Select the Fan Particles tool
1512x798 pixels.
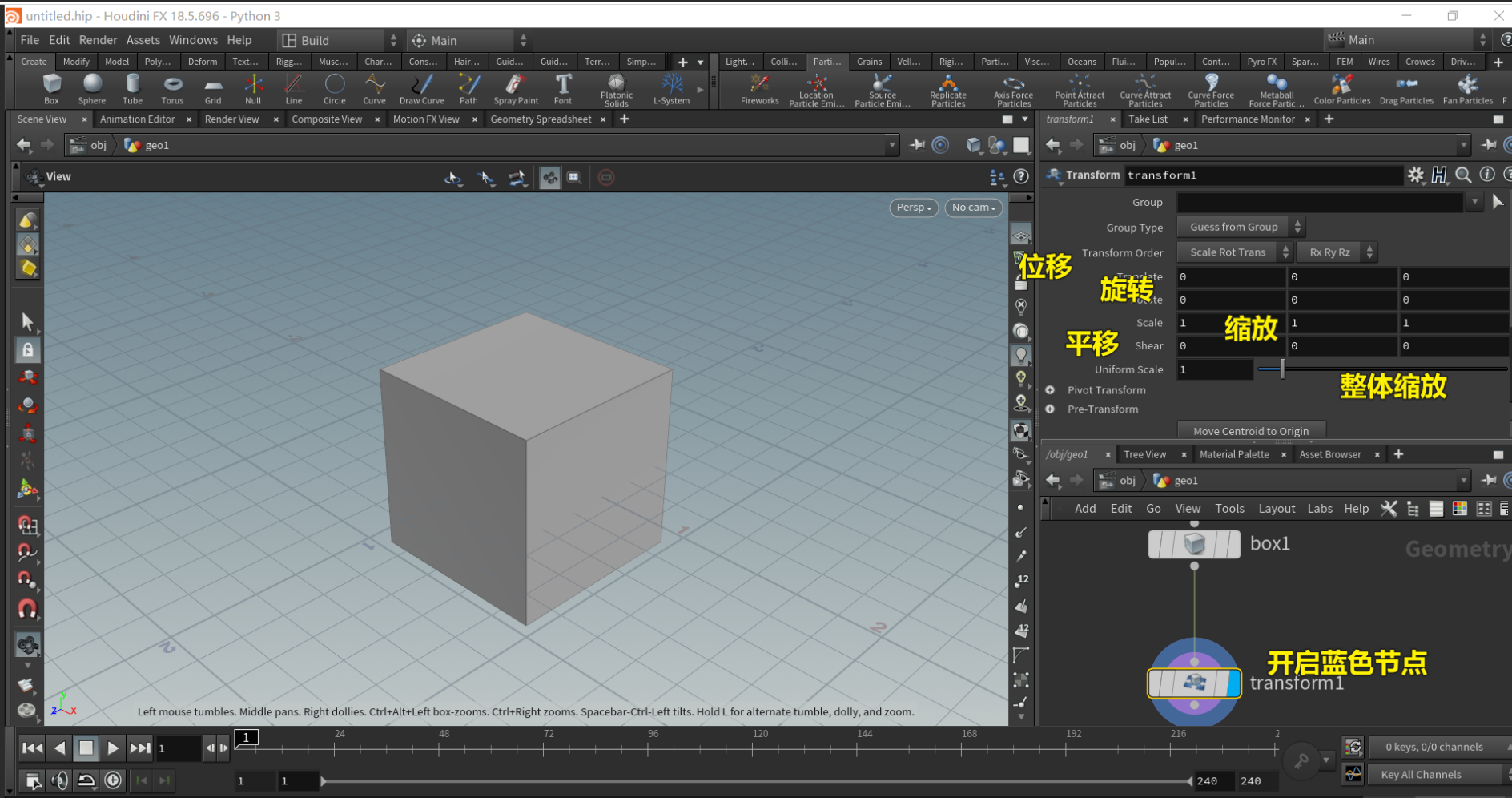(x=1468, y=89)
